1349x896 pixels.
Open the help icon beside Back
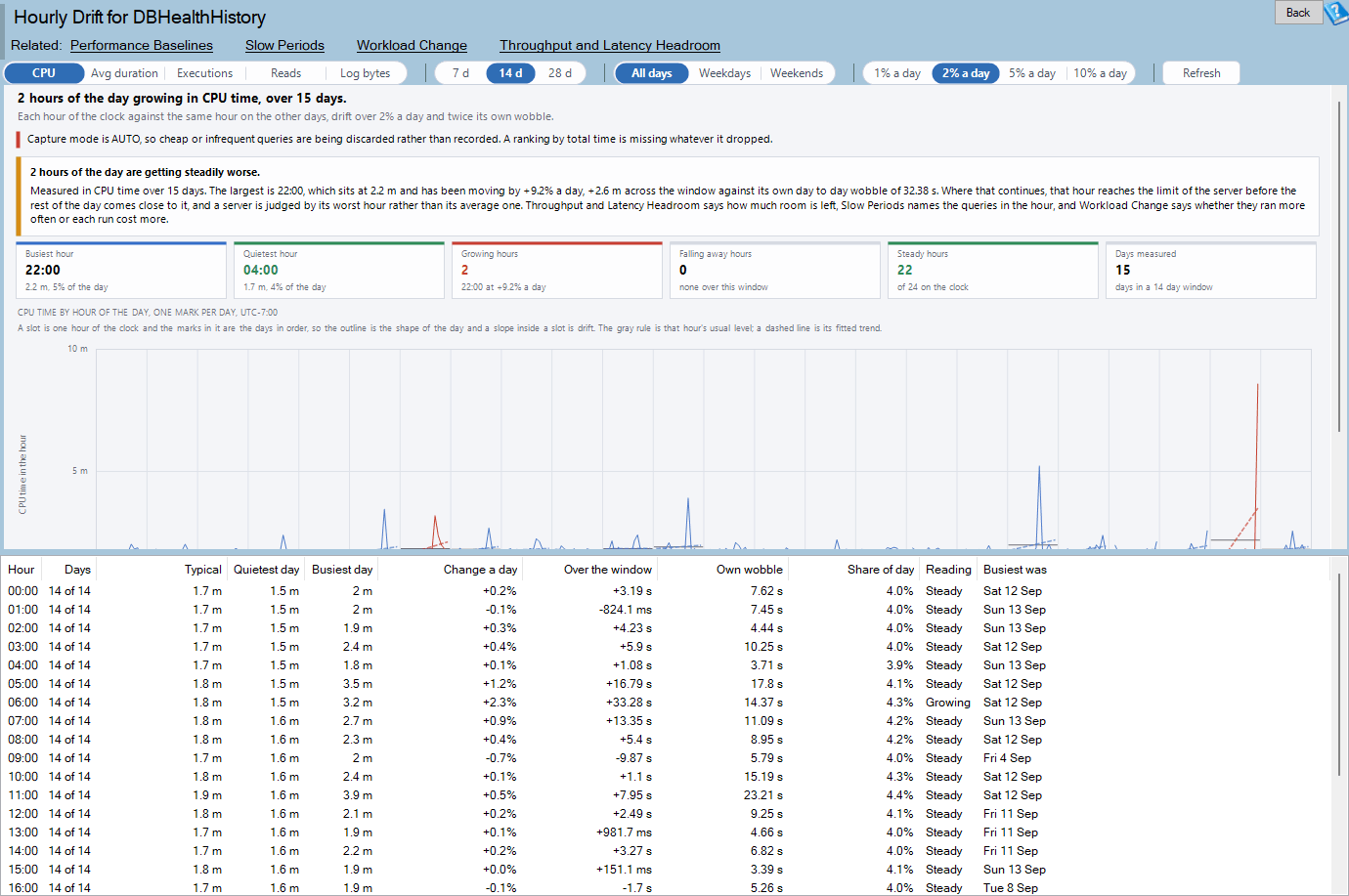pos(1335,13)
